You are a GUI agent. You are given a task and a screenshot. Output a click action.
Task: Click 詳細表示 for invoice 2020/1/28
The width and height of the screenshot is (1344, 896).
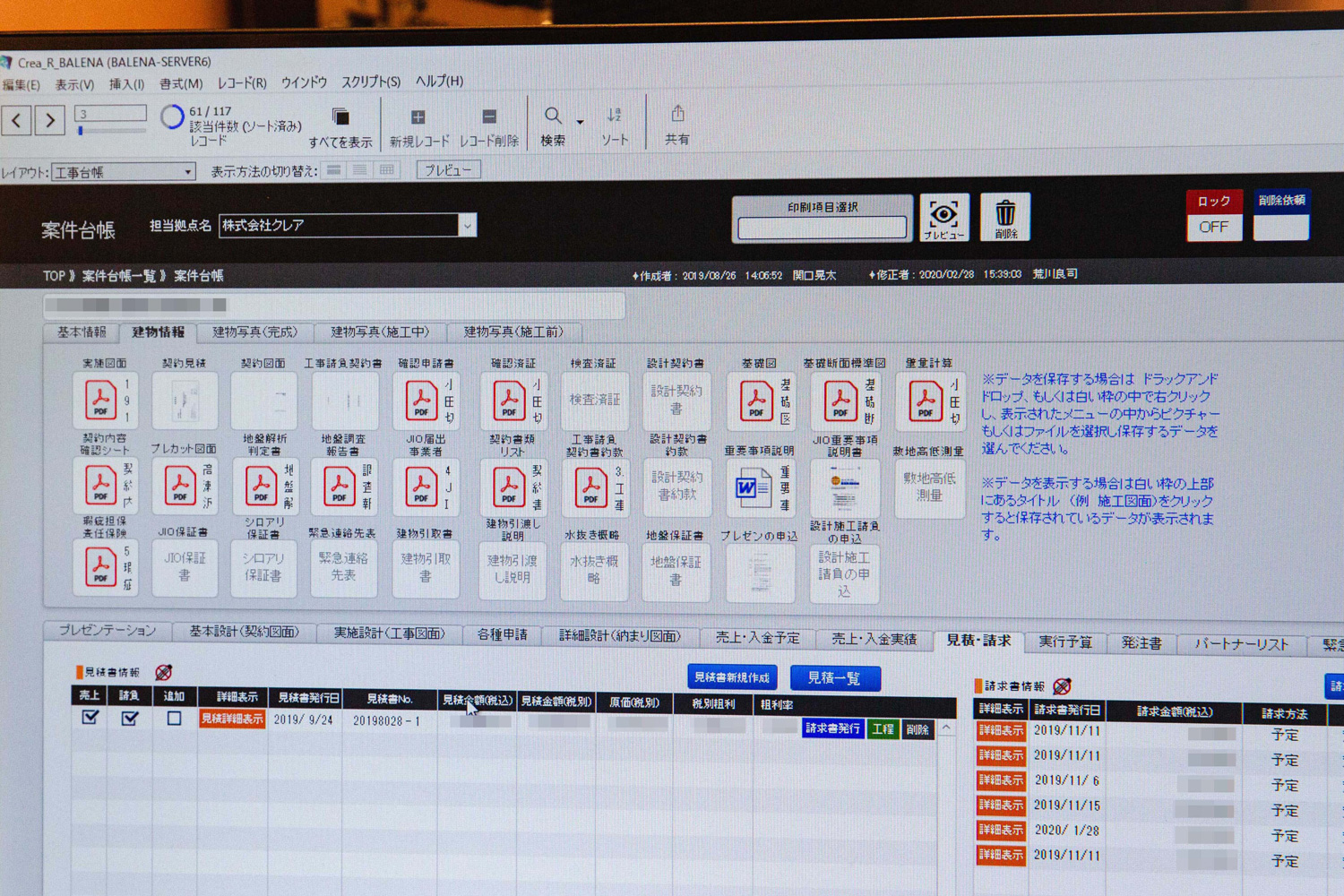pos(1000,831)
